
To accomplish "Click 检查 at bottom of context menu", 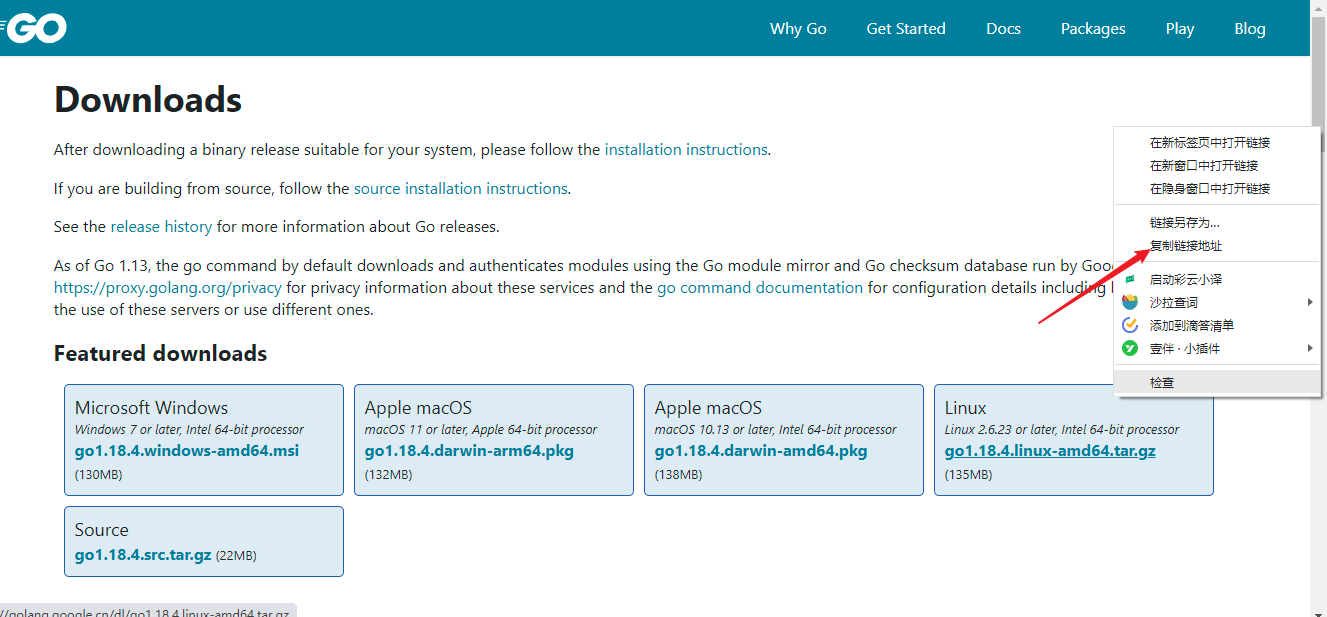I will point(1162,383).
